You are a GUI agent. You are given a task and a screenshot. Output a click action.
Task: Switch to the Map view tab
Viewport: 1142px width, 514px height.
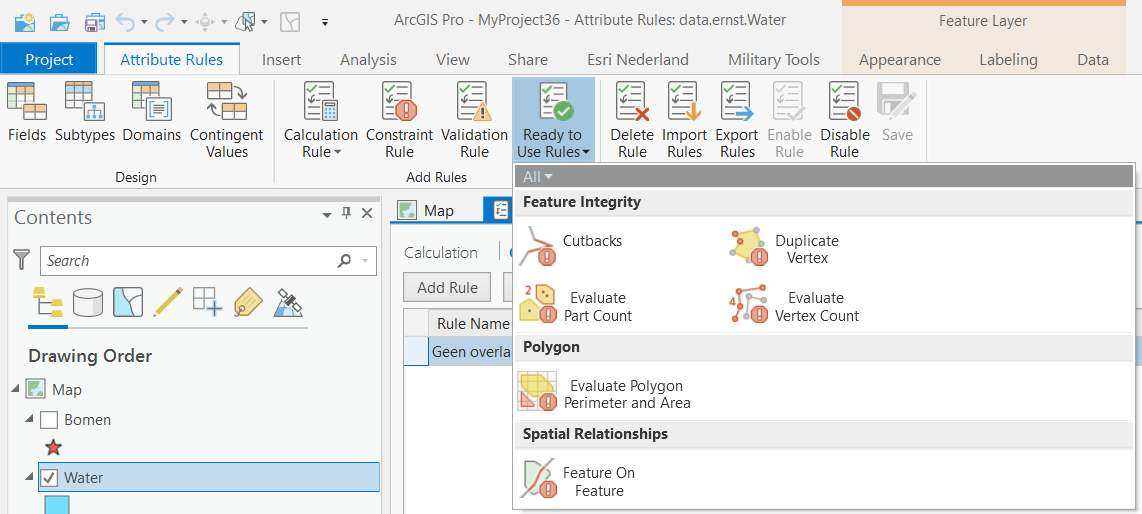[426, 210]
